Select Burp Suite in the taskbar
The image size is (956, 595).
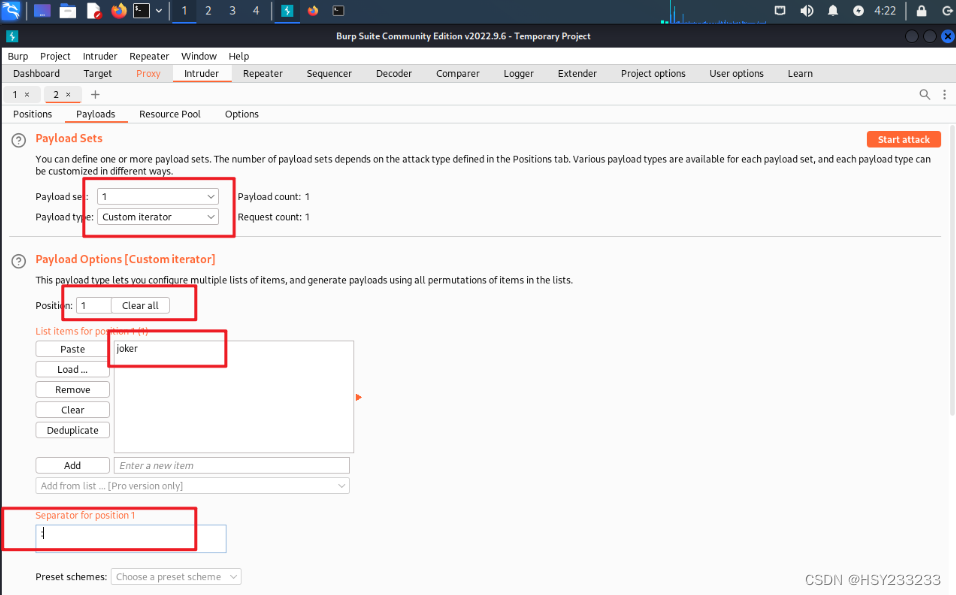[x=287, y=11]
